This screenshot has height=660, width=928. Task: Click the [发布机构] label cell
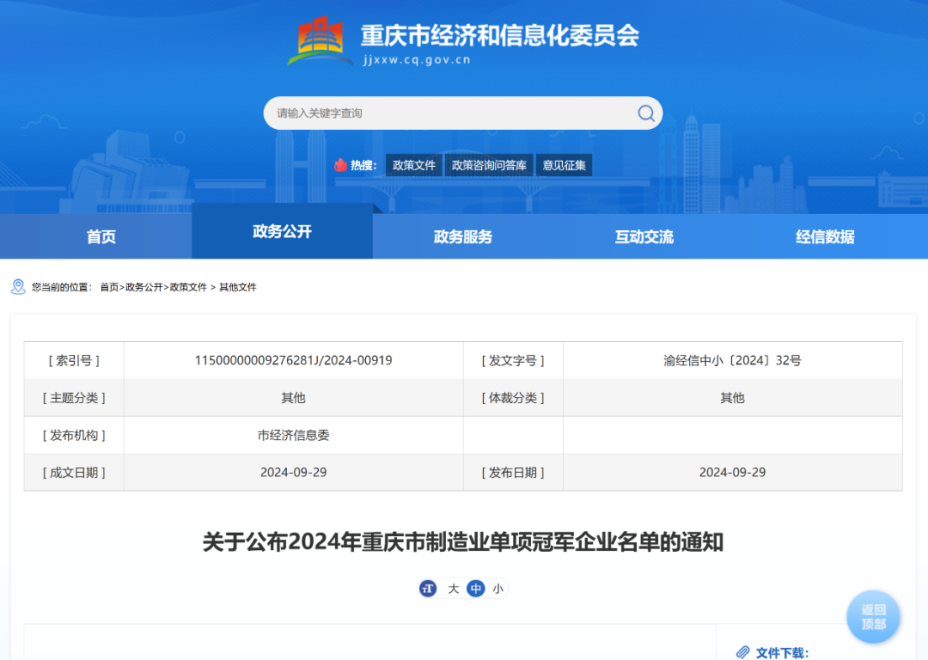[74, 435]
